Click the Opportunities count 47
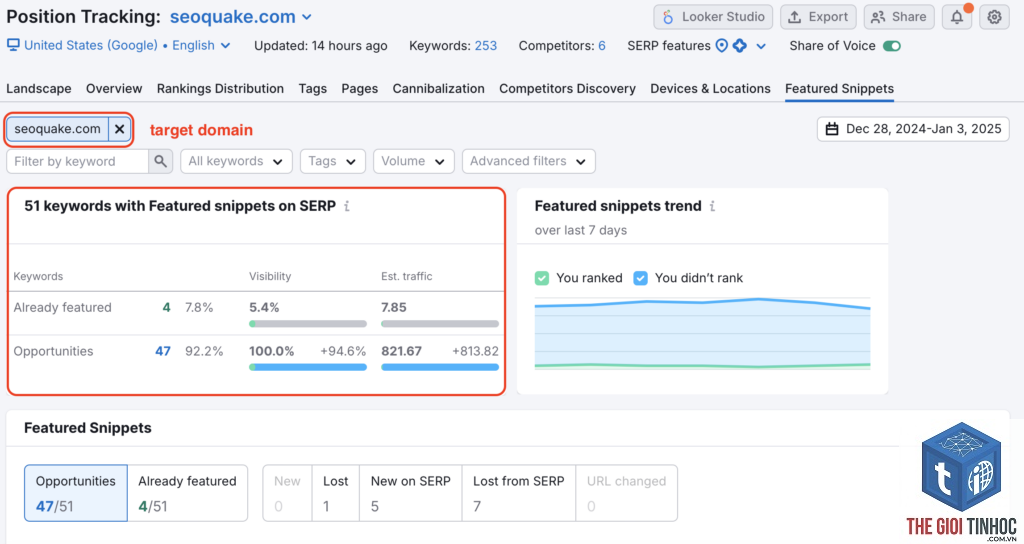Viewport: 1024px width, 544px height. coord(163,351)
